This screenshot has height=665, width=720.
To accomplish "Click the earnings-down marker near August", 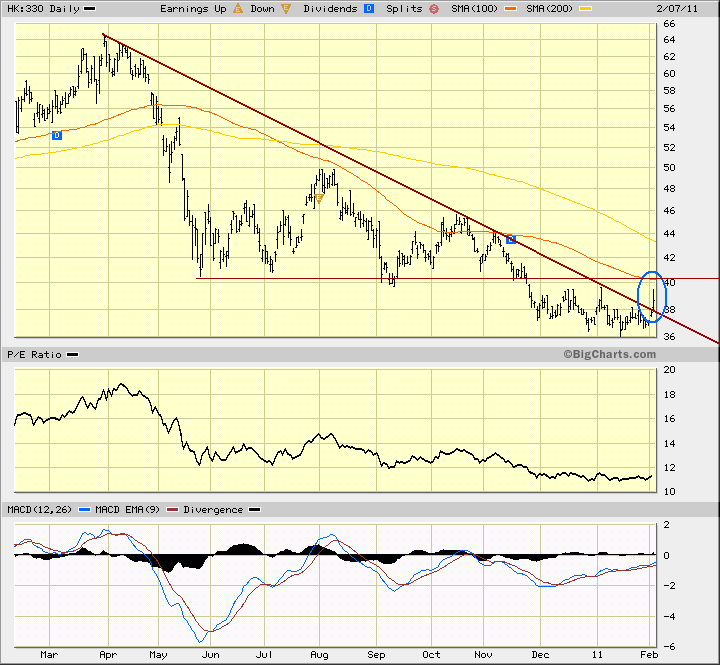I will tap(319, 199).
